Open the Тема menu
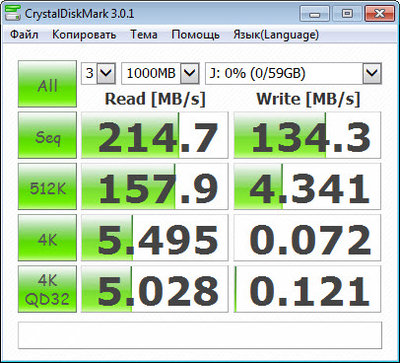This screenshot has height=363, width=400. [x=144, y=35]
